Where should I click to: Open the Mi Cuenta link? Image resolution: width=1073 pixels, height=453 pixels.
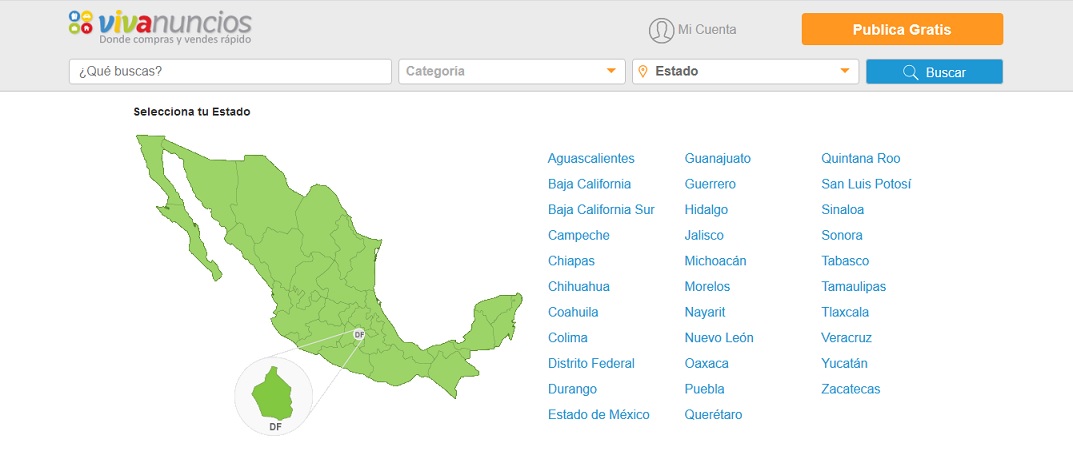click(x=707, y=30)
